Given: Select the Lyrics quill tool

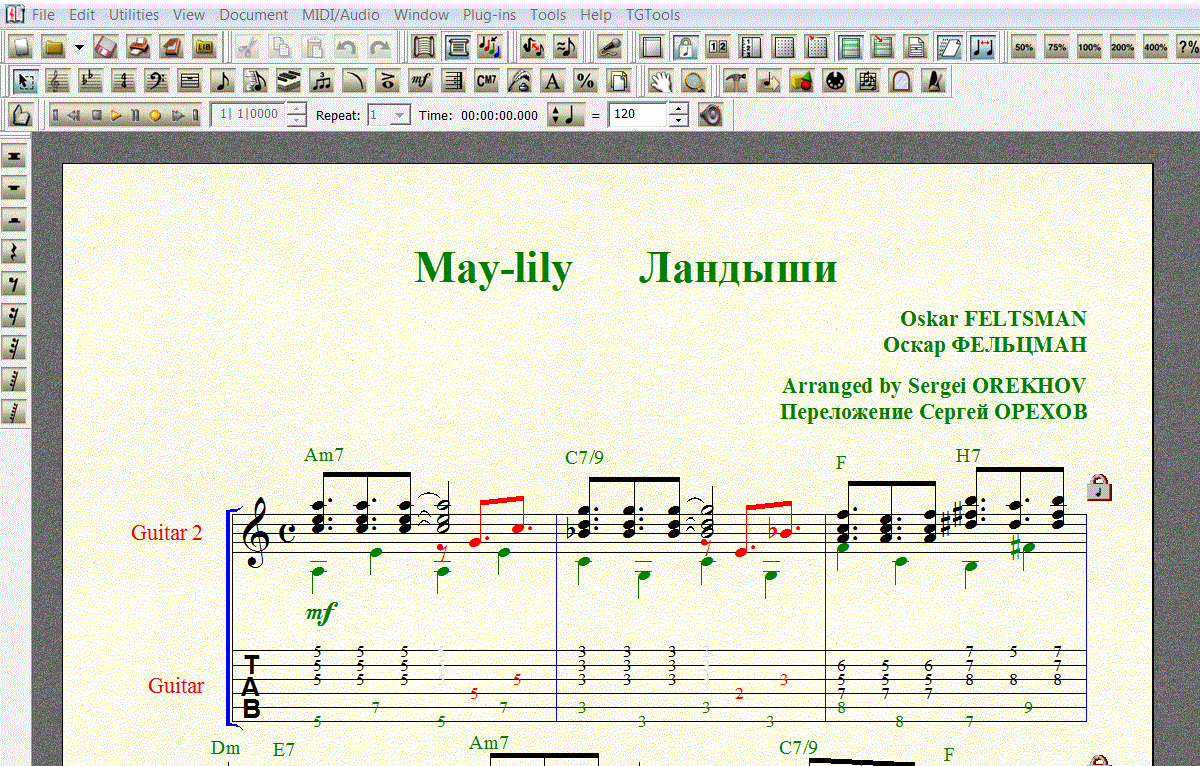Looking at the screenshot, I should (x=520, y=81).
